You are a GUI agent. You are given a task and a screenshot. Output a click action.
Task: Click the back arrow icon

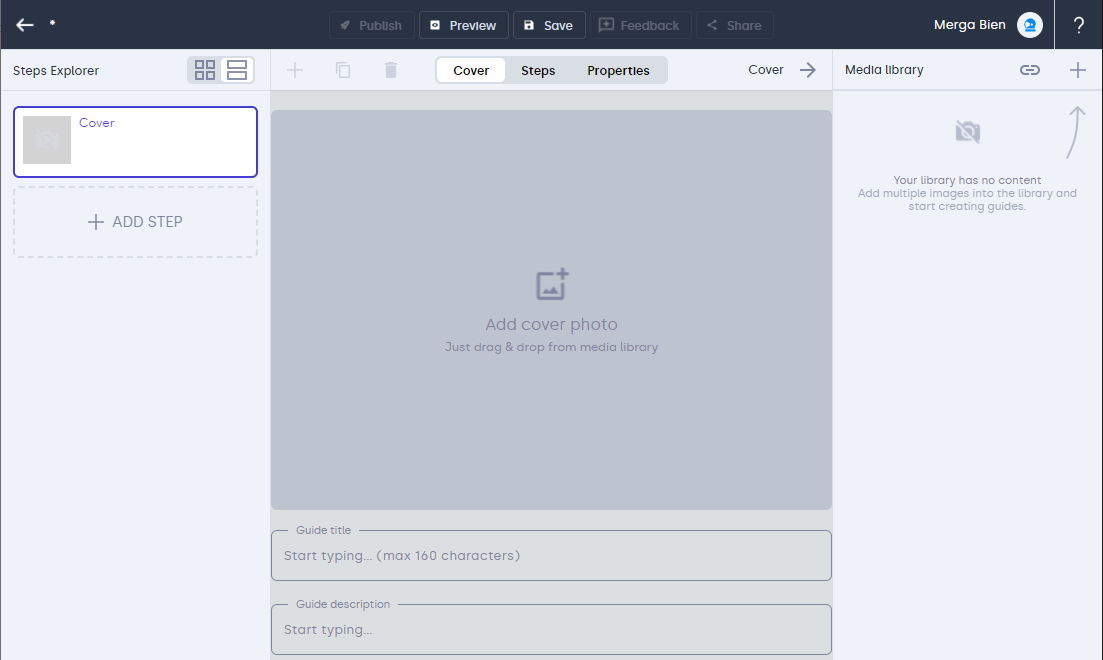pyautogui.click(x=25, y=25)
